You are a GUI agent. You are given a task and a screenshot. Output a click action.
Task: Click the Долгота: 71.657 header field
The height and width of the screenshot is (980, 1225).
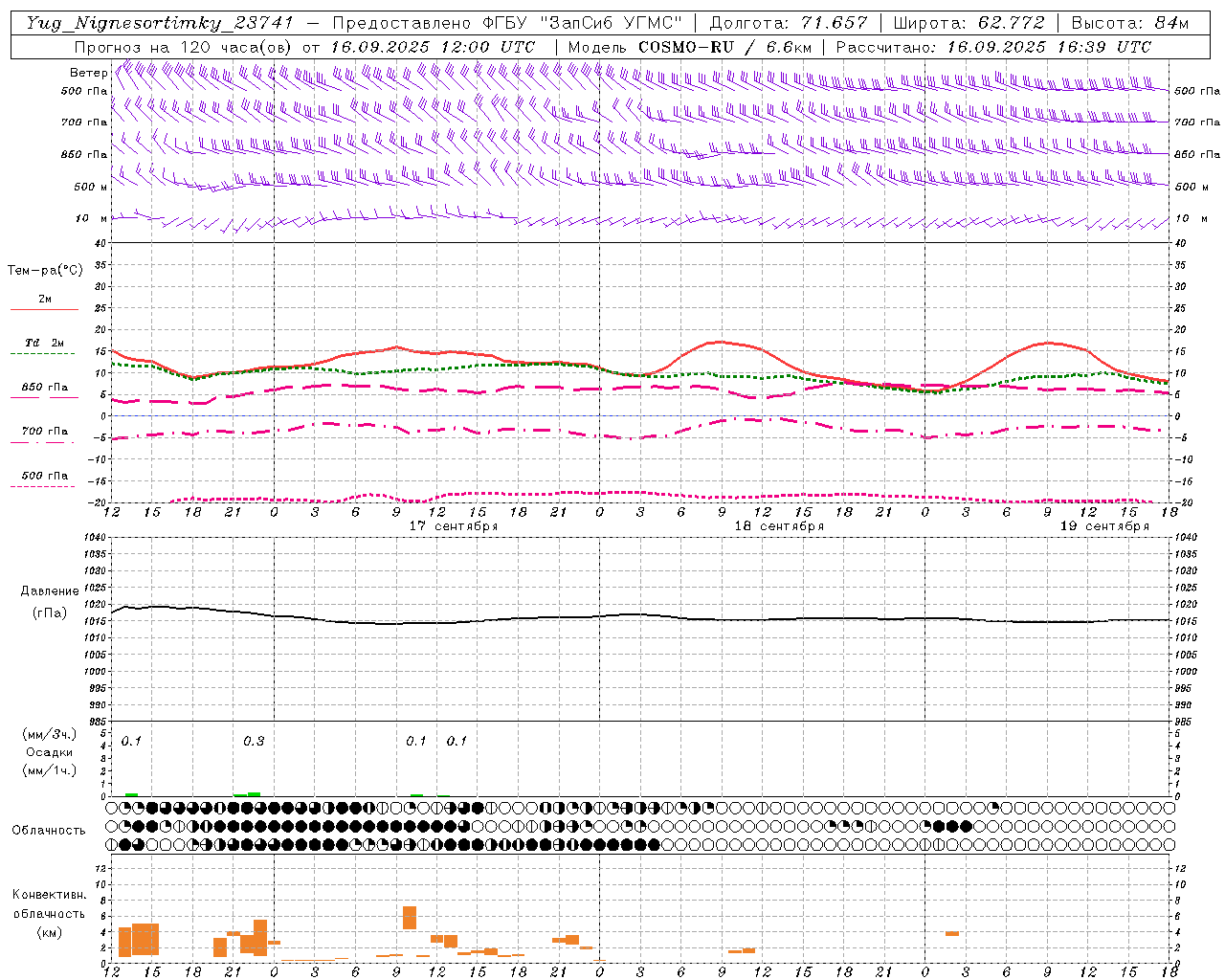789,23
